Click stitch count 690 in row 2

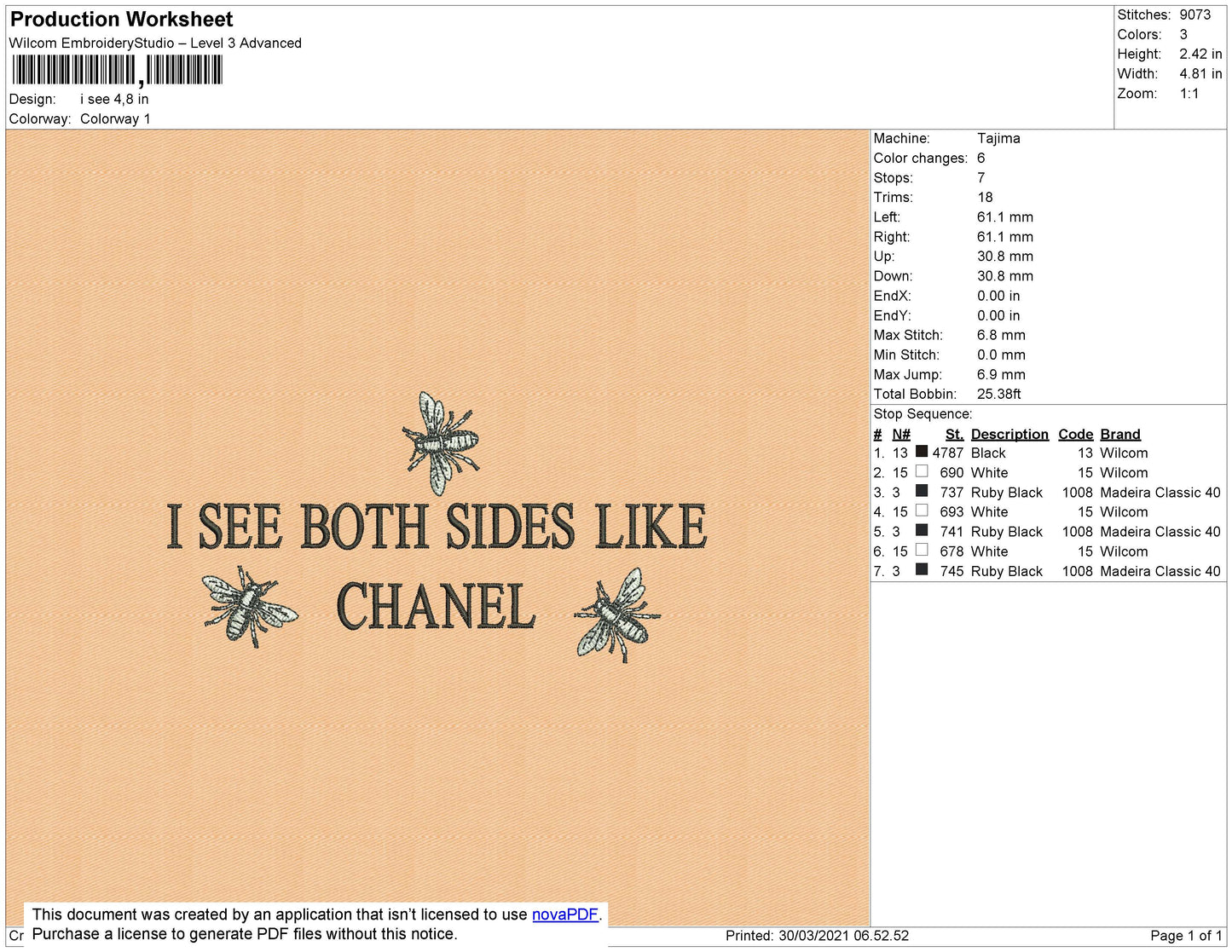(951, 473)
